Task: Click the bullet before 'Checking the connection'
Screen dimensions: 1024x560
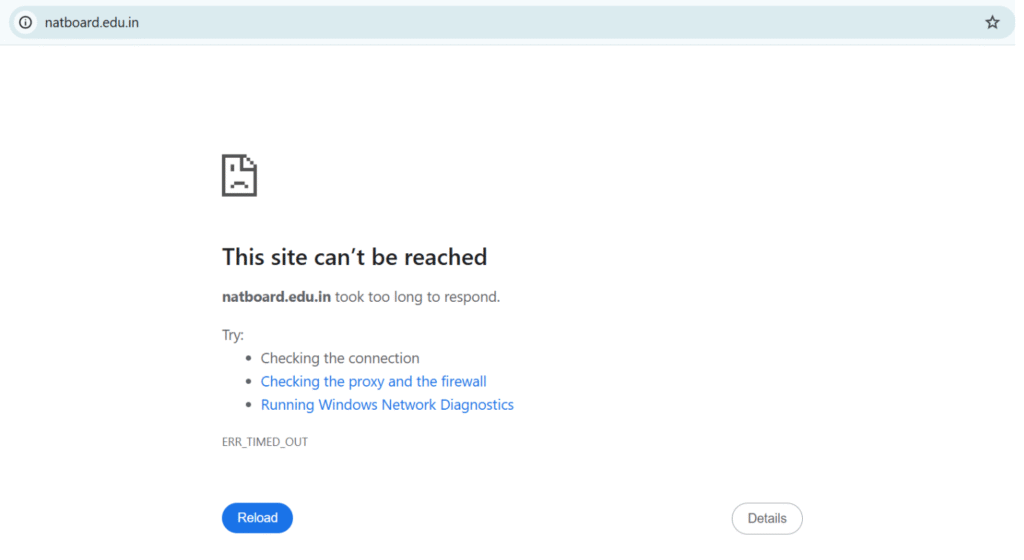Action: (x=248, y=358)
